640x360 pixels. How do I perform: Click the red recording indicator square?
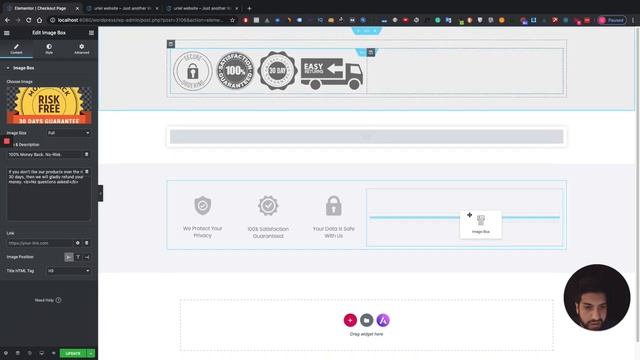(7, 141)
